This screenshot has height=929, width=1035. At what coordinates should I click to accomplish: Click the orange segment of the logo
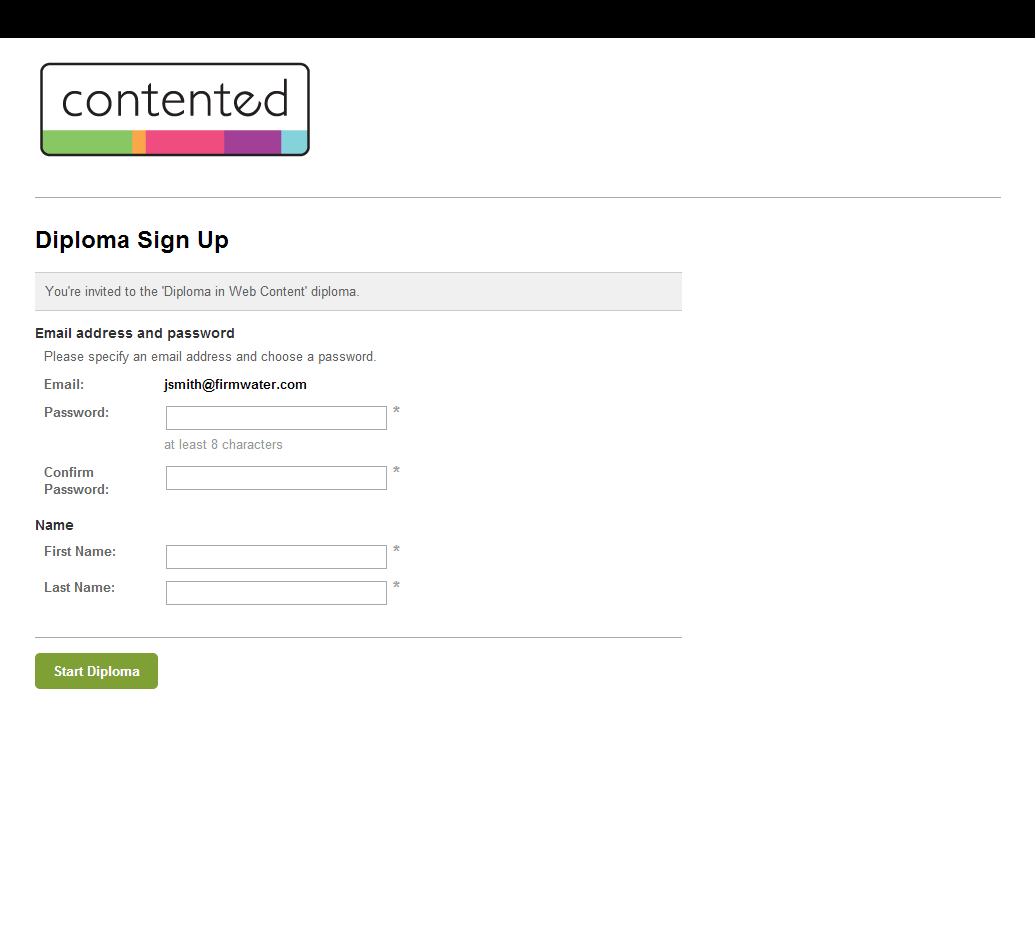tap(139, 142)
